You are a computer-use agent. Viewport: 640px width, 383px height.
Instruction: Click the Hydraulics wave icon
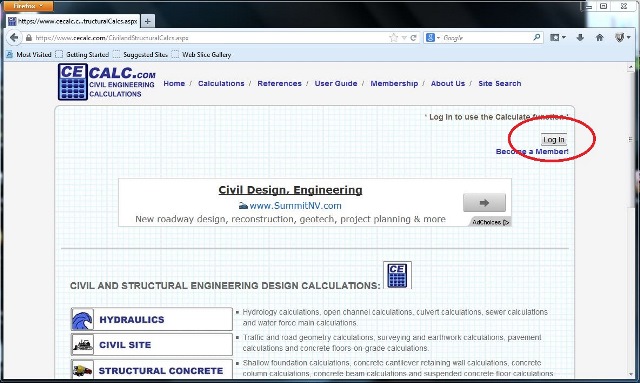(82, 320)
